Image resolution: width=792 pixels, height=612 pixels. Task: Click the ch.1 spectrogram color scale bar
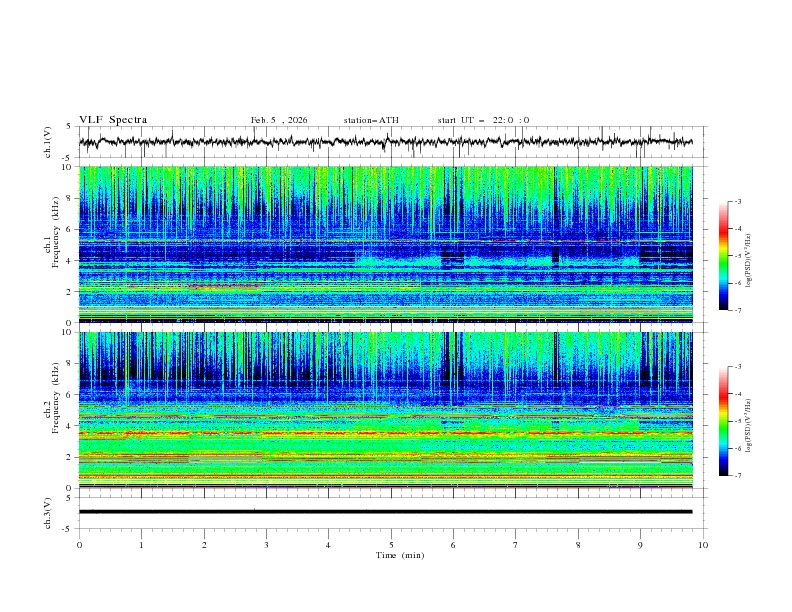pyautogui.click(x=724, y=256)
